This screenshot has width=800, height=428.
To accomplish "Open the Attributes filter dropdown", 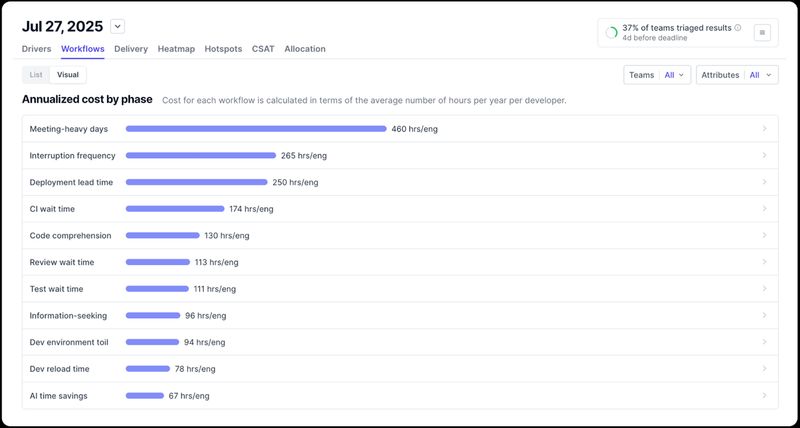I will (736, 75).
